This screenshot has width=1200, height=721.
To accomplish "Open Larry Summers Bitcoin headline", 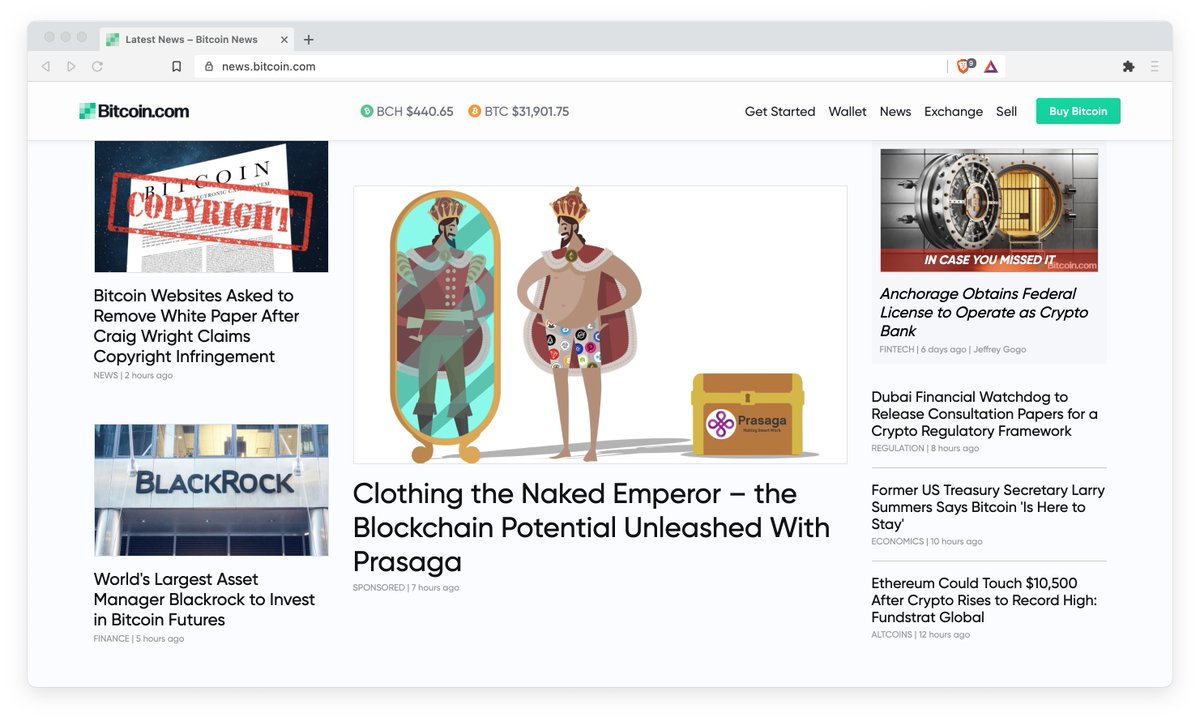I will click(x=988, y=507).
